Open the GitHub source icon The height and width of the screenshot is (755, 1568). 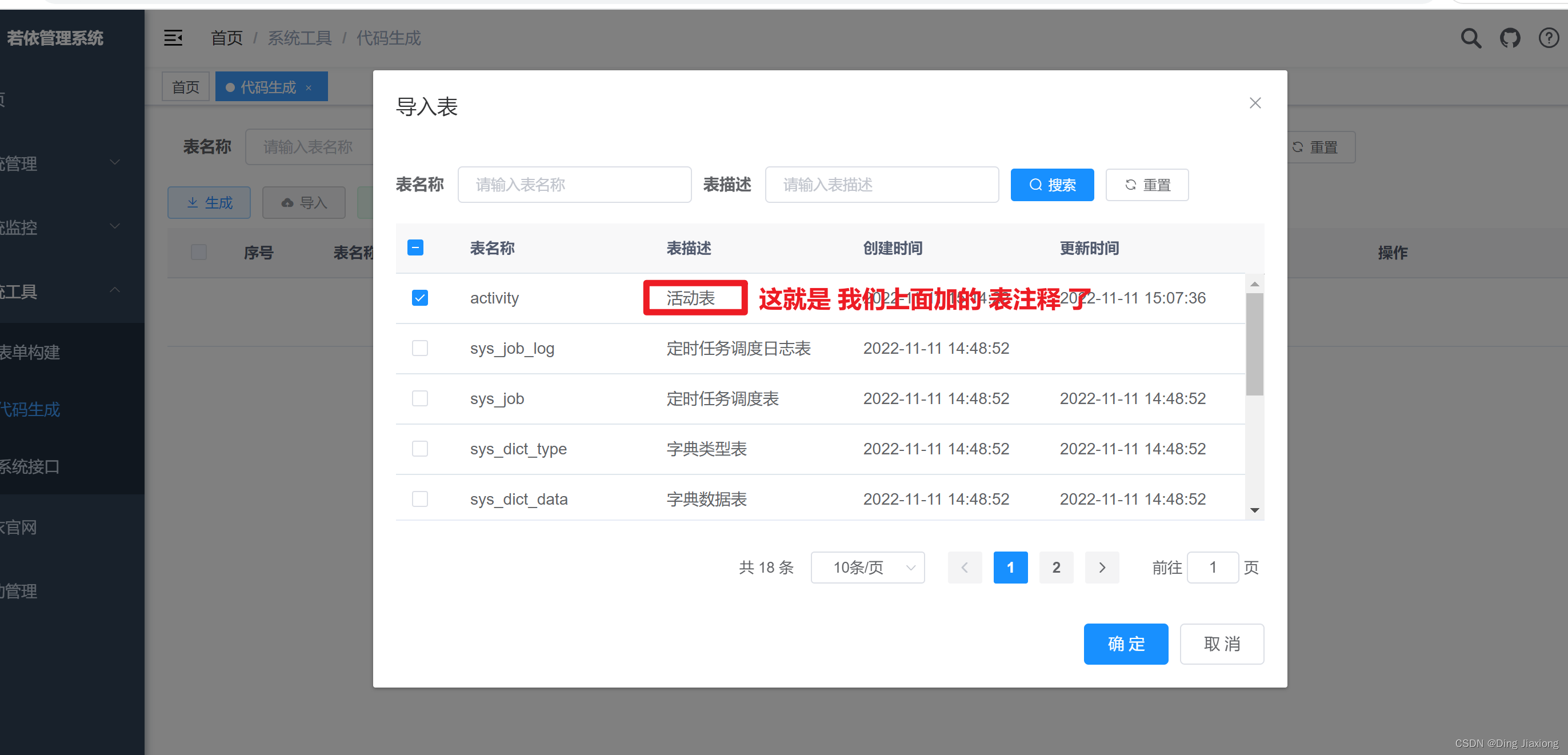(1510, 38)
